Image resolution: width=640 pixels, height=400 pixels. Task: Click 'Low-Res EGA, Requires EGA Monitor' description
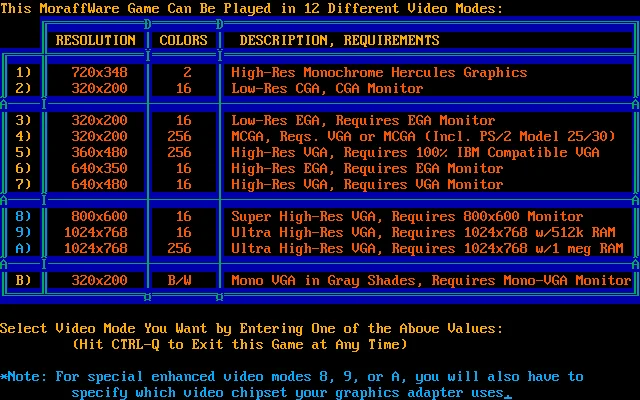point(363,120)
